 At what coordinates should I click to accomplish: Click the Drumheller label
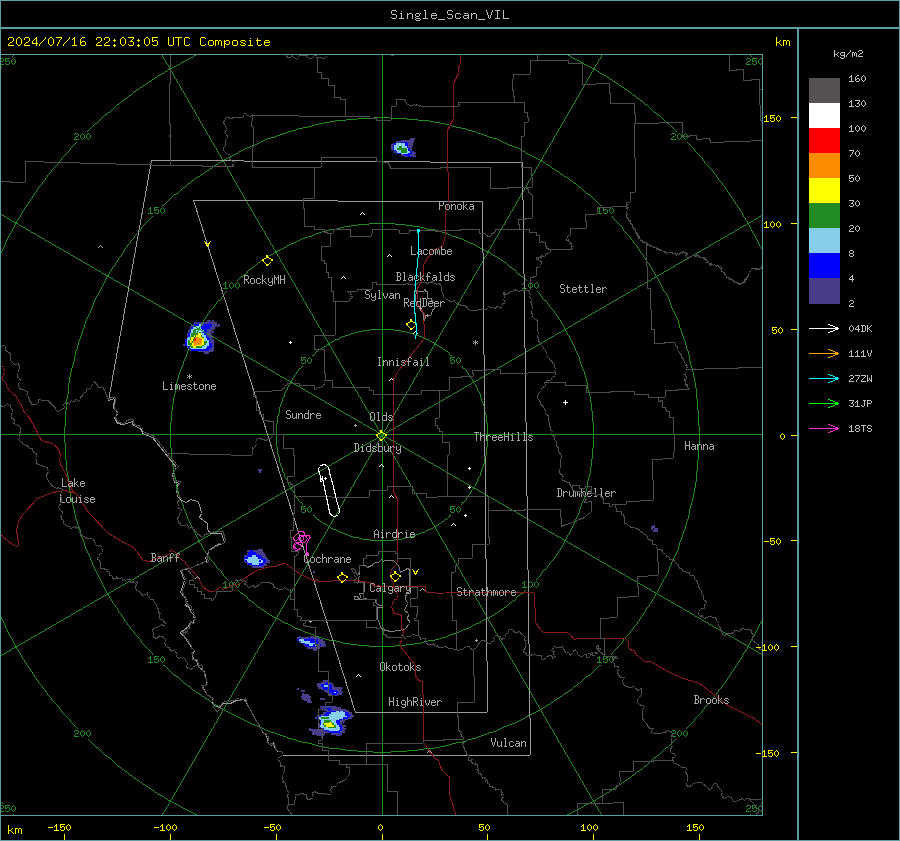[586, 493]
